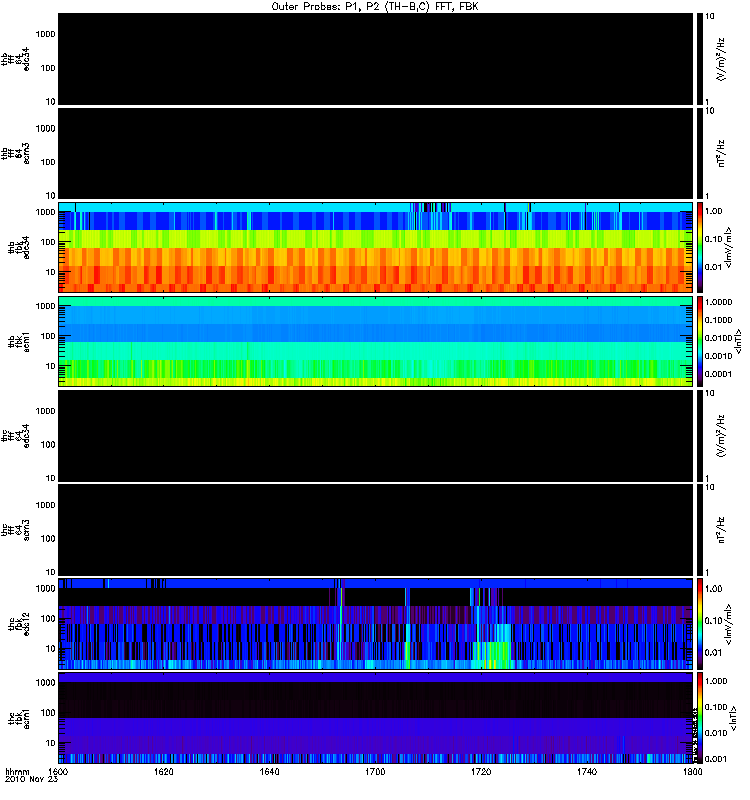Select the thc fff 64 scm3 spectrogram panel
This screenshot has height=800, width=750.
pyautogui.click(x=375, y=530)
